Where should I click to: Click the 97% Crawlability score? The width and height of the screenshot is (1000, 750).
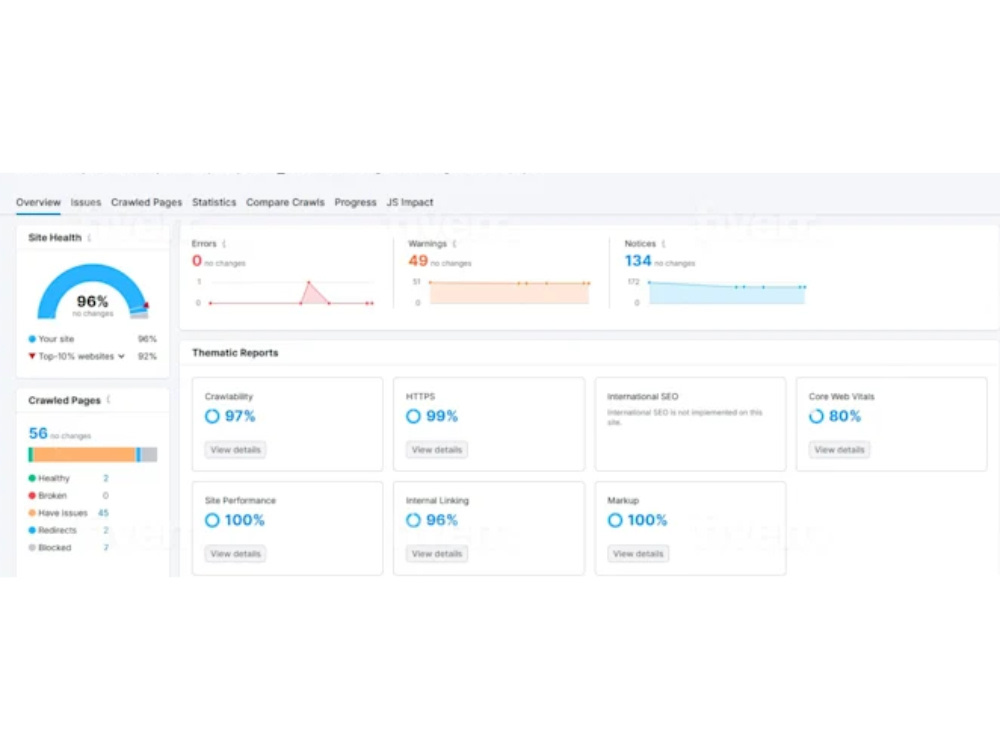pyautogui.click(x=240, y=416)
